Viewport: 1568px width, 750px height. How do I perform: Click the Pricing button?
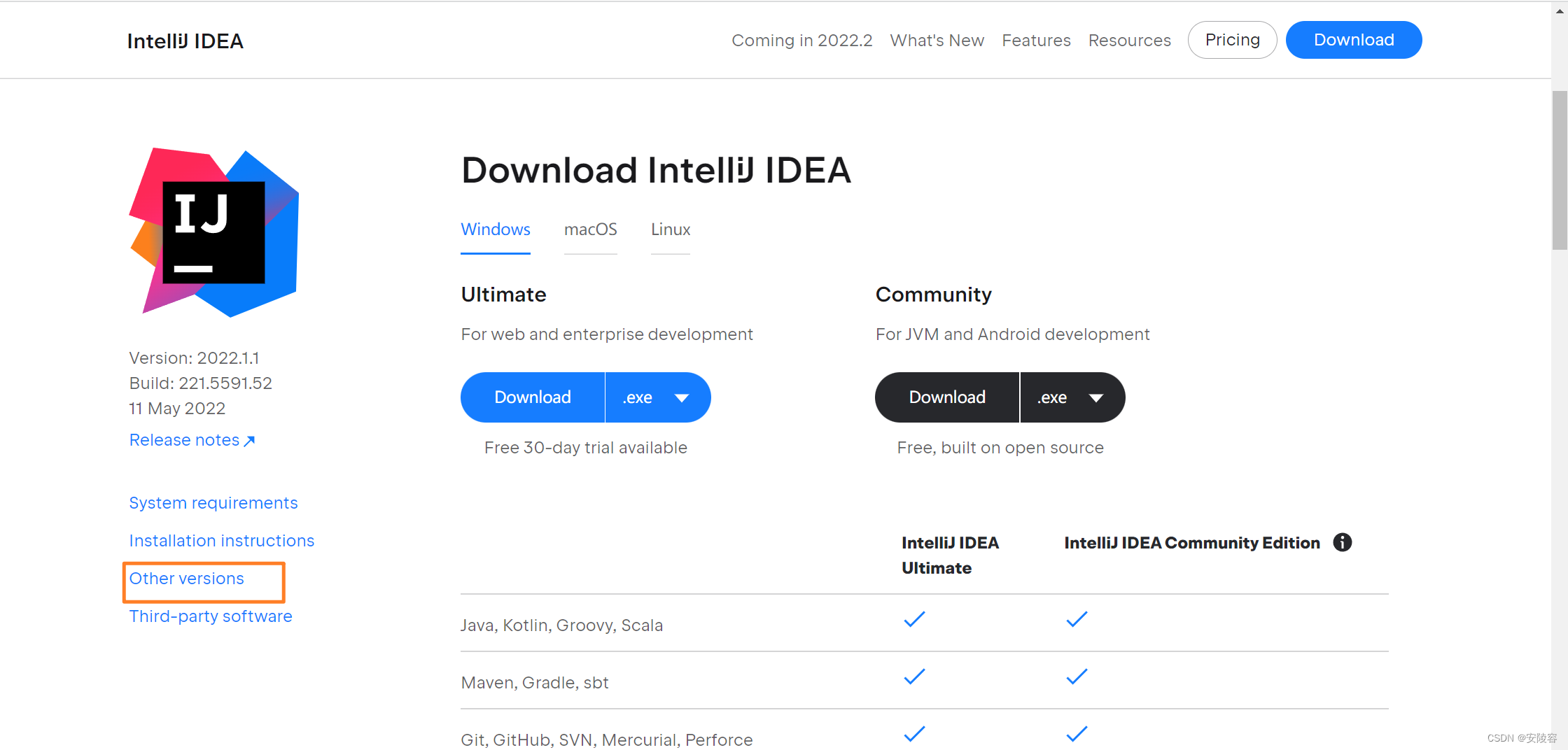tap(1233, 40)
